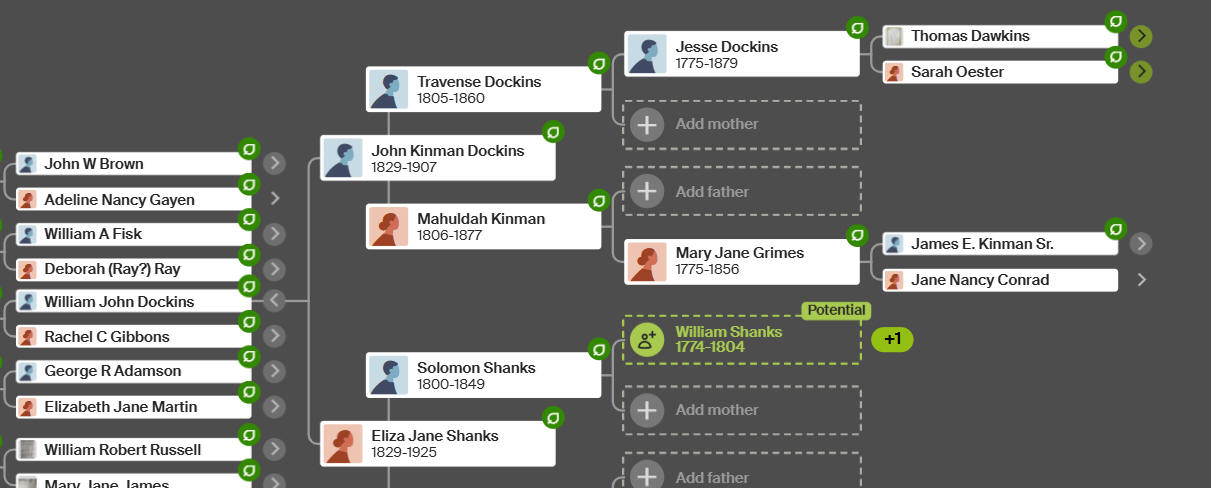Click the +1 potential matches badge
Viewport: 1211px width, 488px height.
[892, 339]
